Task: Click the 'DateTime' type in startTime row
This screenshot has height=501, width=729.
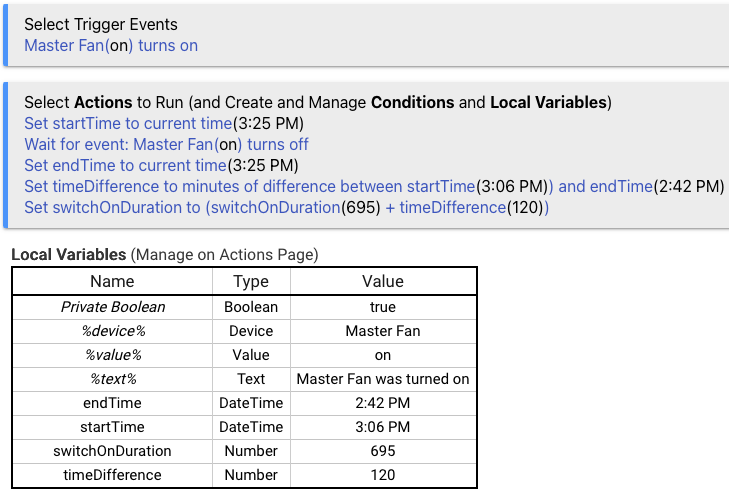Action: 251,427
